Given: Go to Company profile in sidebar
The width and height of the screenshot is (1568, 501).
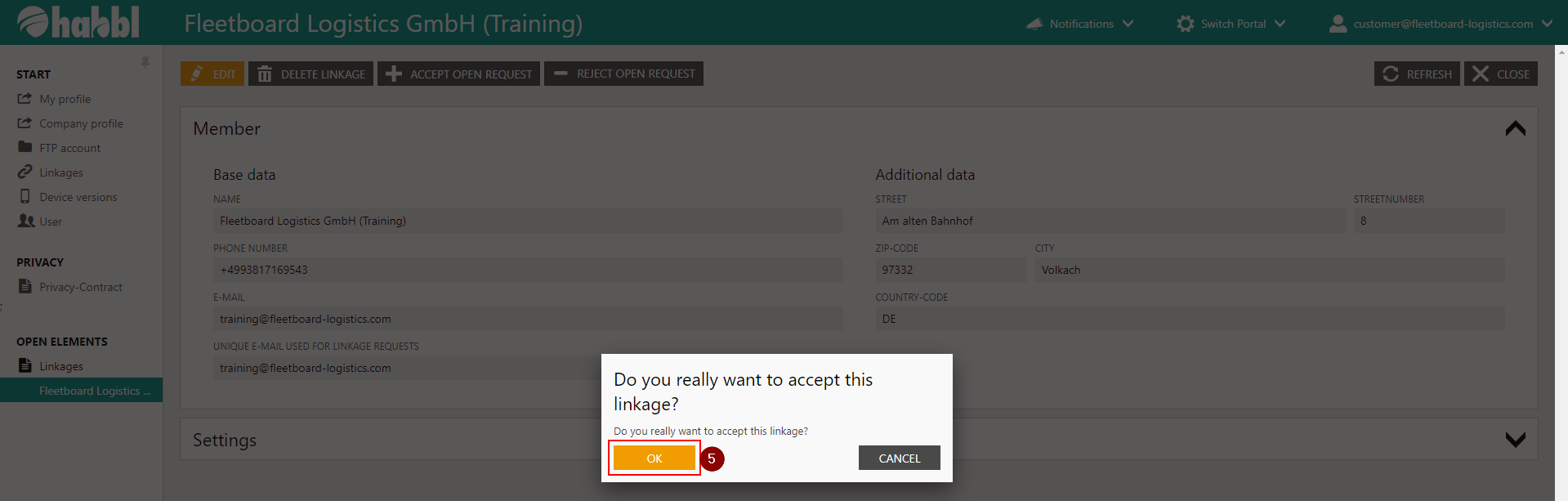Looking at the screenshot, I should click(x=81, y=123).
